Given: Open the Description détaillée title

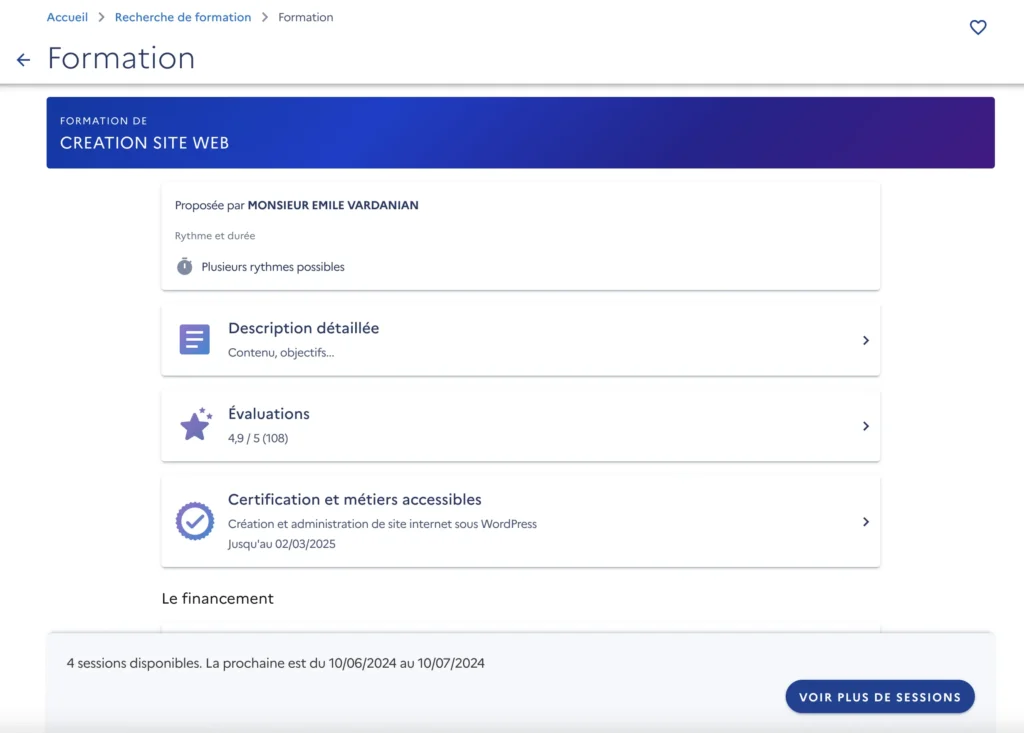Looking at the screenshot, I should [x=303, y=328].
